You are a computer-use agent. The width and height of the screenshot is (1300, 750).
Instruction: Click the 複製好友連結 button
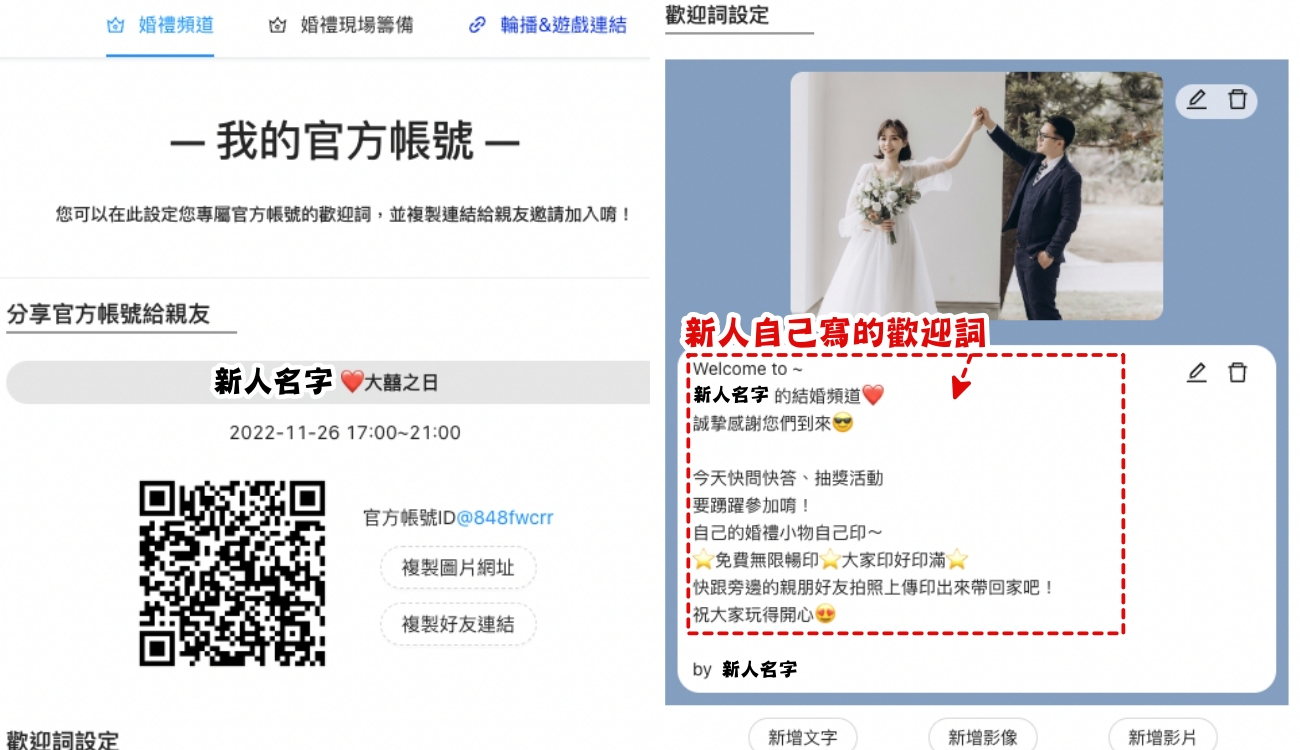tap(458, 624)
